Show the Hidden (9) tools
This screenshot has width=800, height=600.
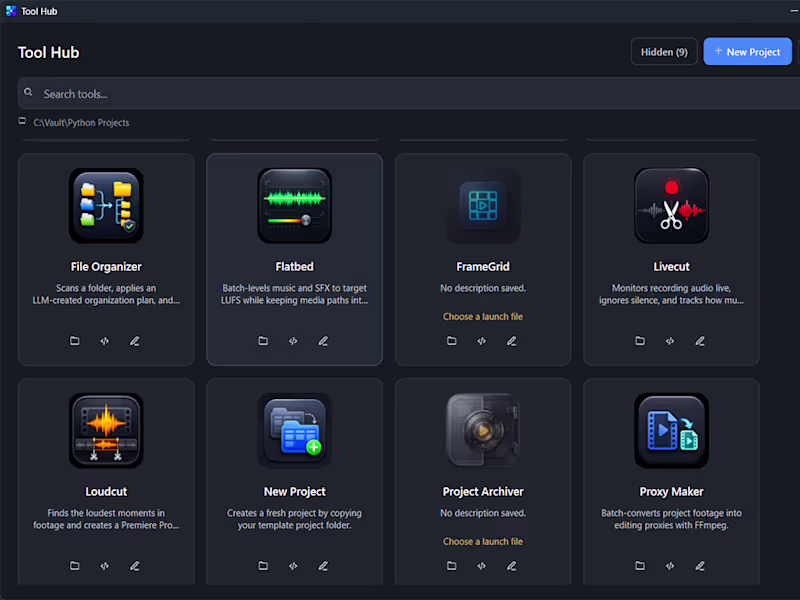[664, 52]
